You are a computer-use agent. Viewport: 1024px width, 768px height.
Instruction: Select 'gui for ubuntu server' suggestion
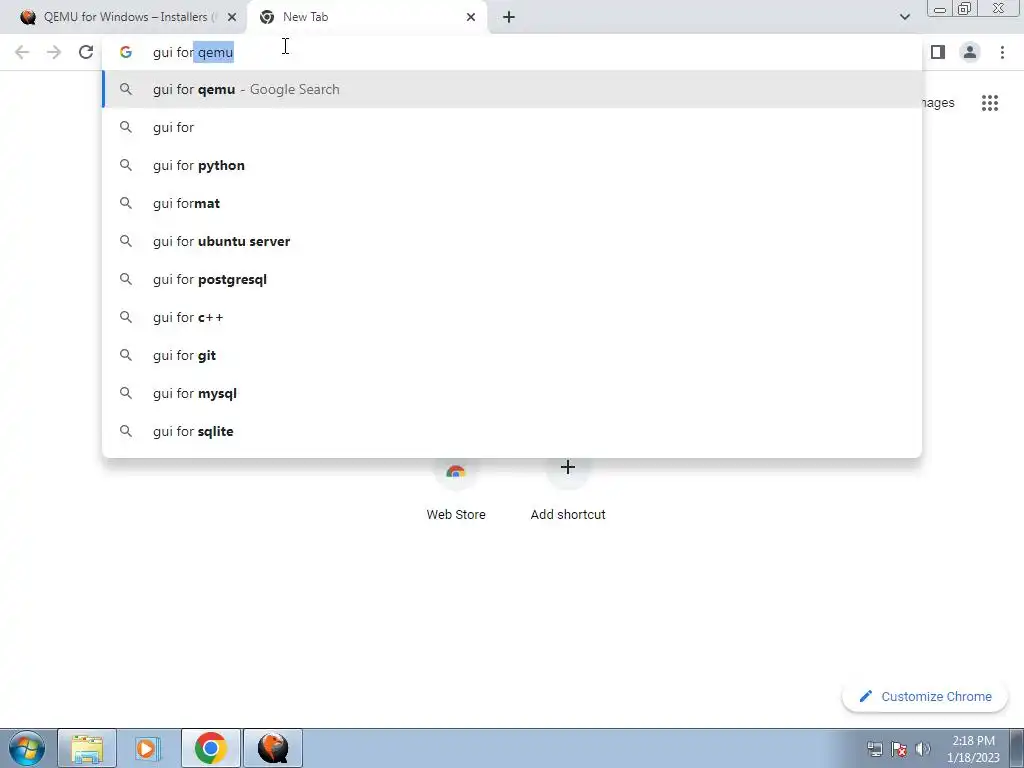(512, 241)
